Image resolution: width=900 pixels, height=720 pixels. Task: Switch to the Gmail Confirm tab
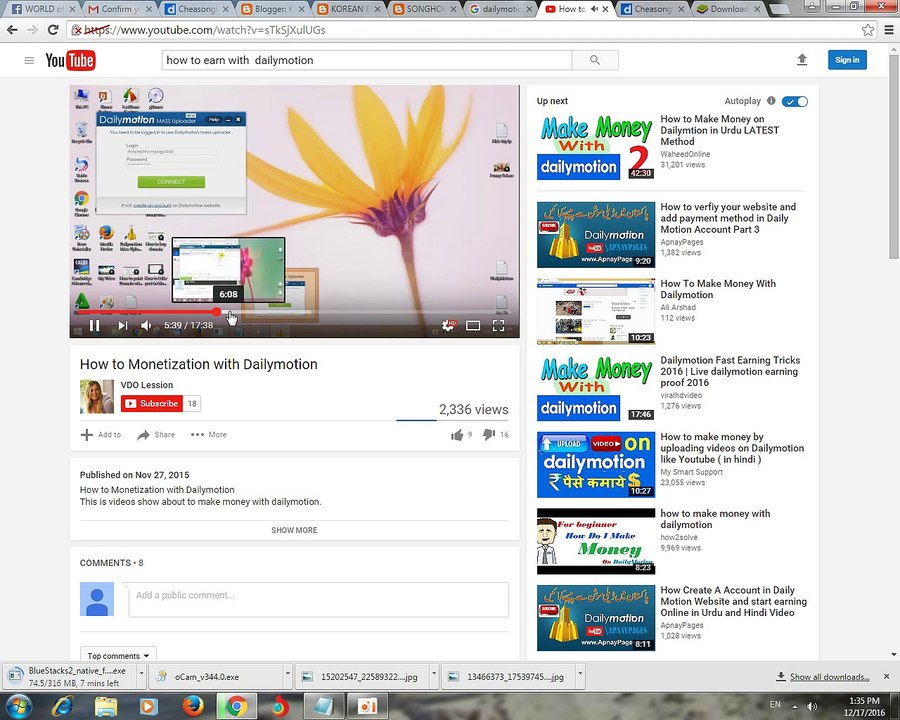[119, 9]
